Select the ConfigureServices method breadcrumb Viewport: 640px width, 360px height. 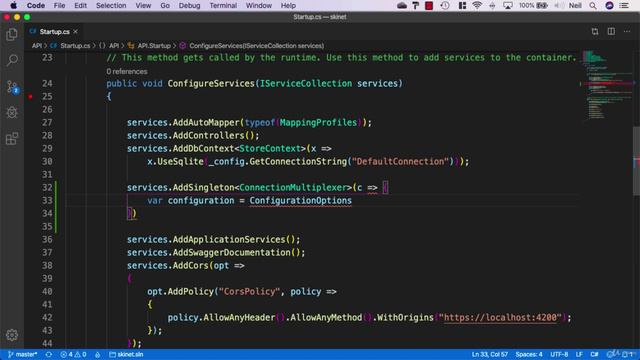[252, 46]
